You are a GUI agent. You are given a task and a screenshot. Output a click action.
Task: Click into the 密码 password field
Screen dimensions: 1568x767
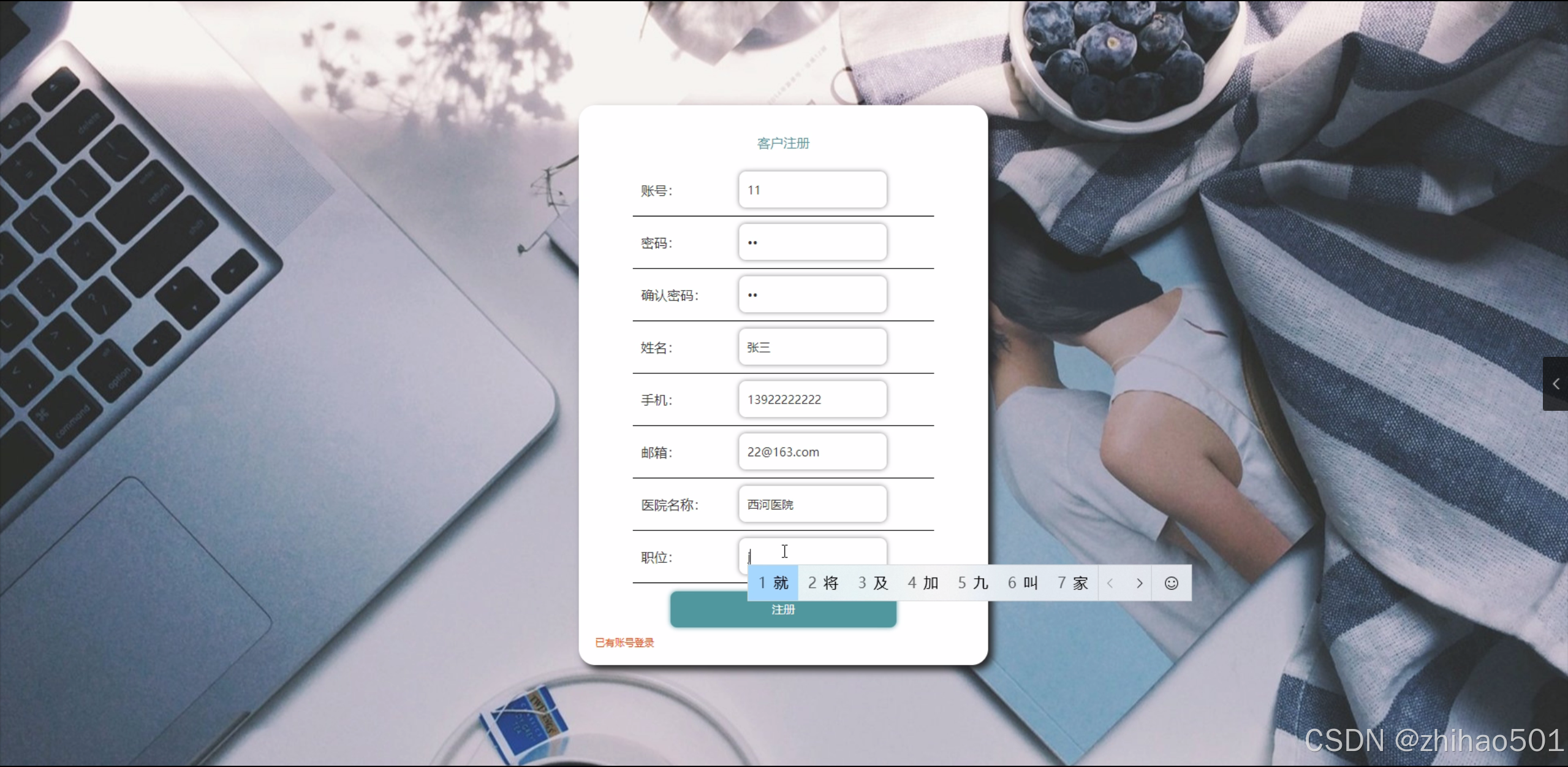click(x=812, y=242)
